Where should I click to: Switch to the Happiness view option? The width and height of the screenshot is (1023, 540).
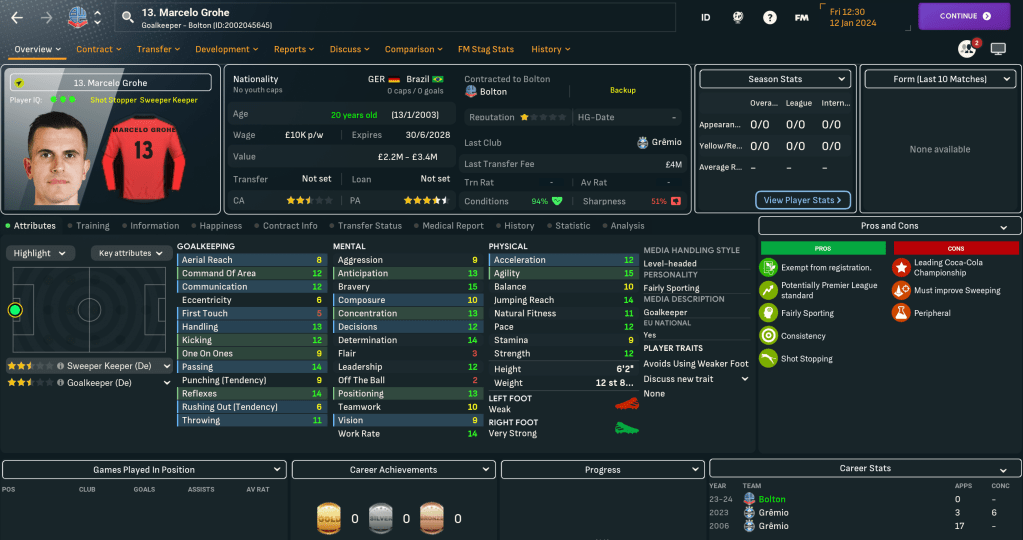[216, 226]
